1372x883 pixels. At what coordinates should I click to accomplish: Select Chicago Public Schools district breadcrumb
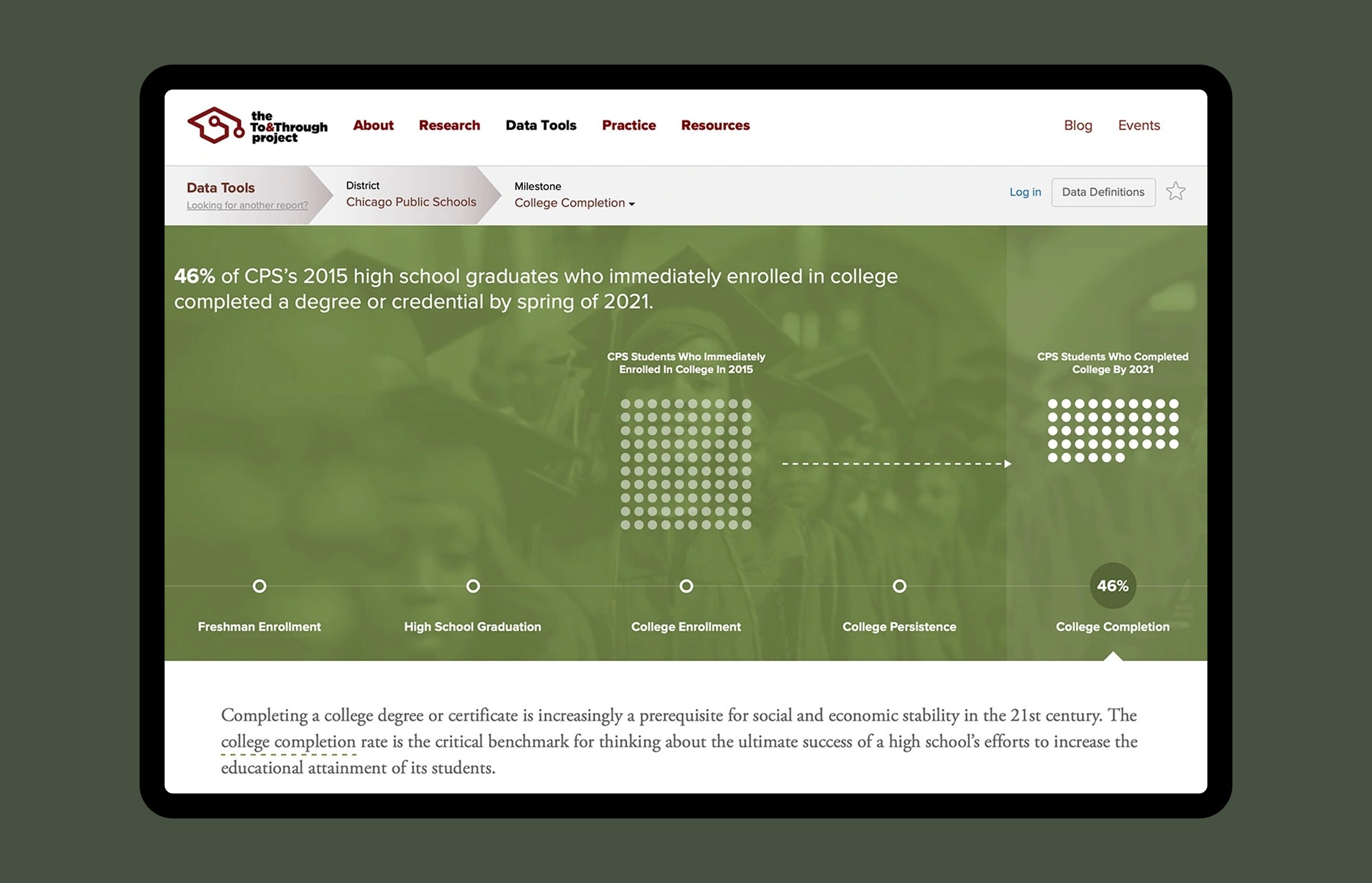click(410, 202)
